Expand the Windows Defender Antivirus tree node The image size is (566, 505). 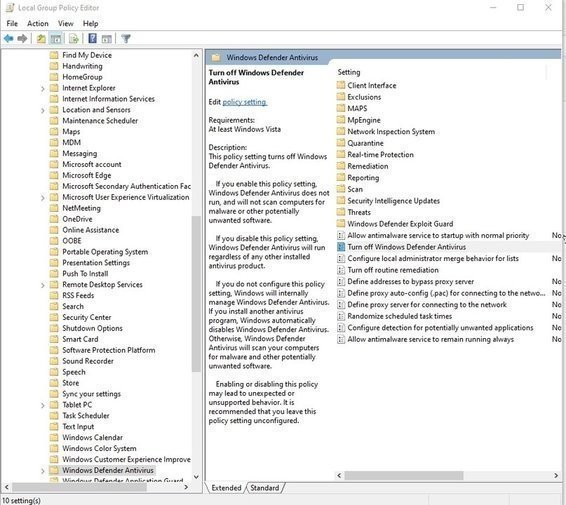43,471
